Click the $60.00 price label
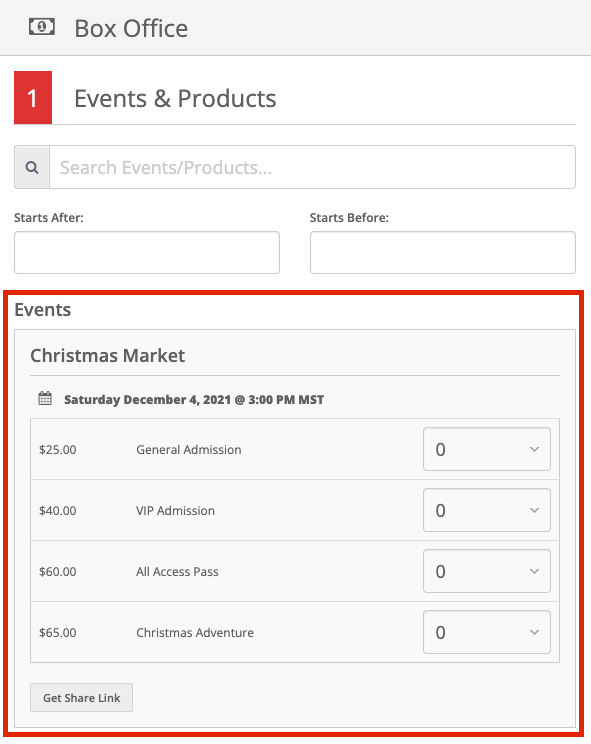The image size is (591, 744). pyautogui.click(x=58, y=572)
